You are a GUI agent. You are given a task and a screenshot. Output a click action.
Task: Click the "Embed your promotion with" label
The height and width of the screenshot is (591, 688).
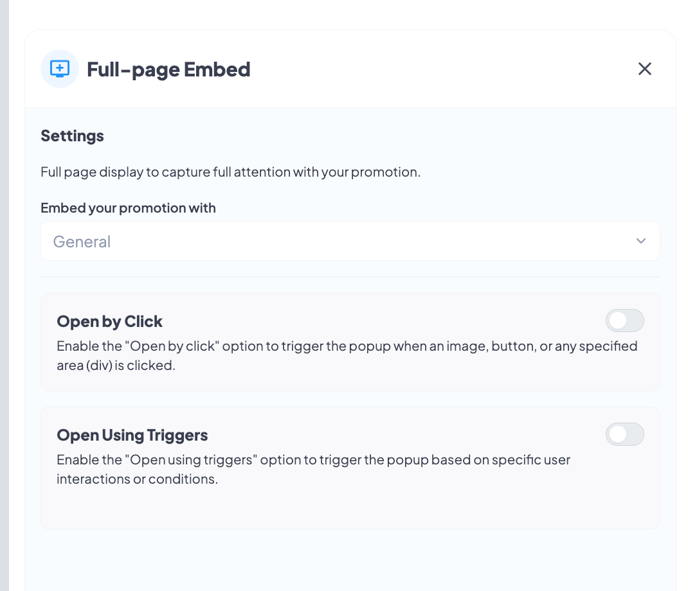(x=128, y=208)
